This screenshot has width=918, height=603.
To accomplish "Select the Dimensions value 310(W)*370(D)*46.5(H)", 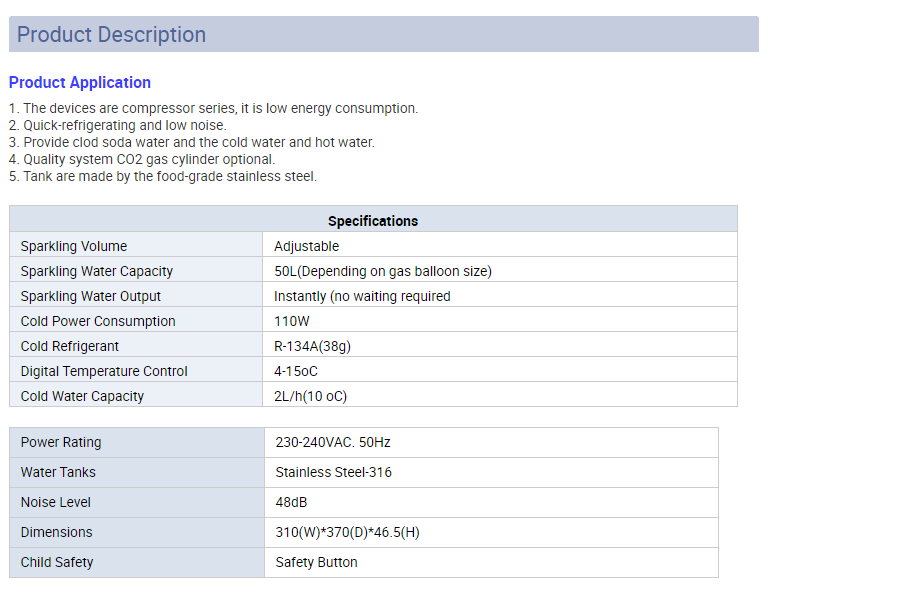I will pyautogui.click(x=348, y=532).
